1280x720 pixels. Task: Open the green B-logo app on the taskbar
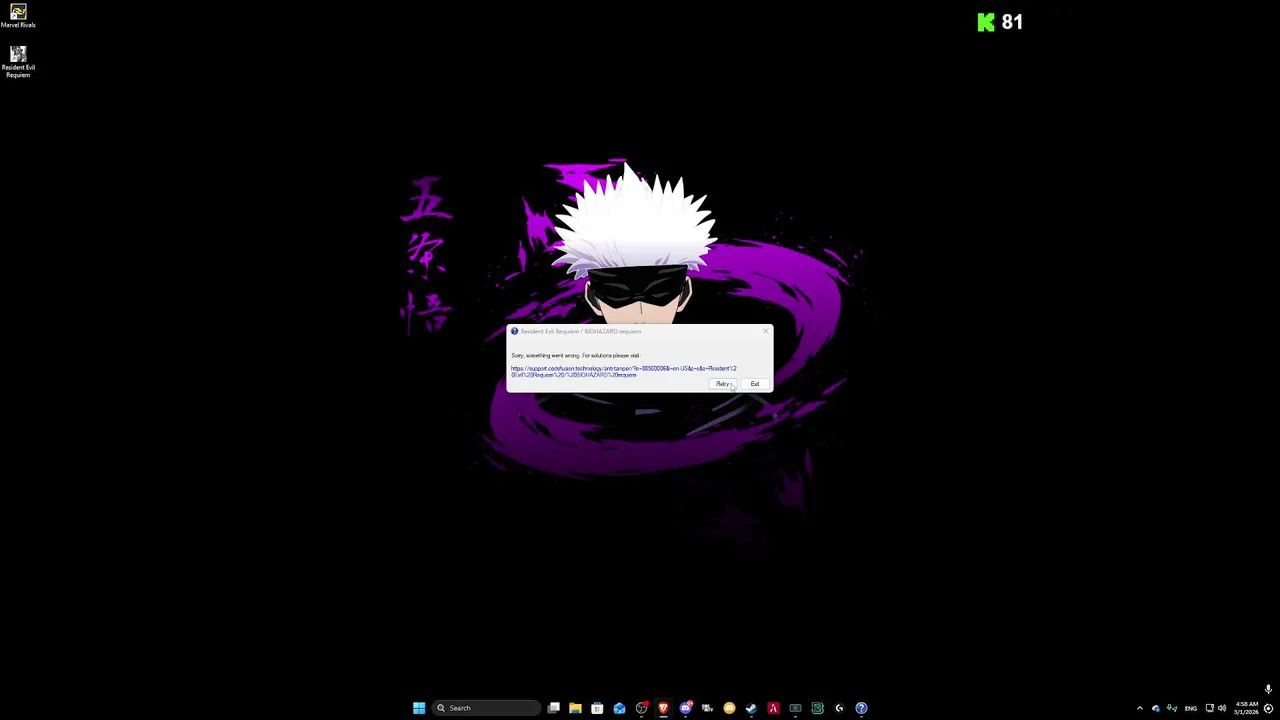[817, 708]
